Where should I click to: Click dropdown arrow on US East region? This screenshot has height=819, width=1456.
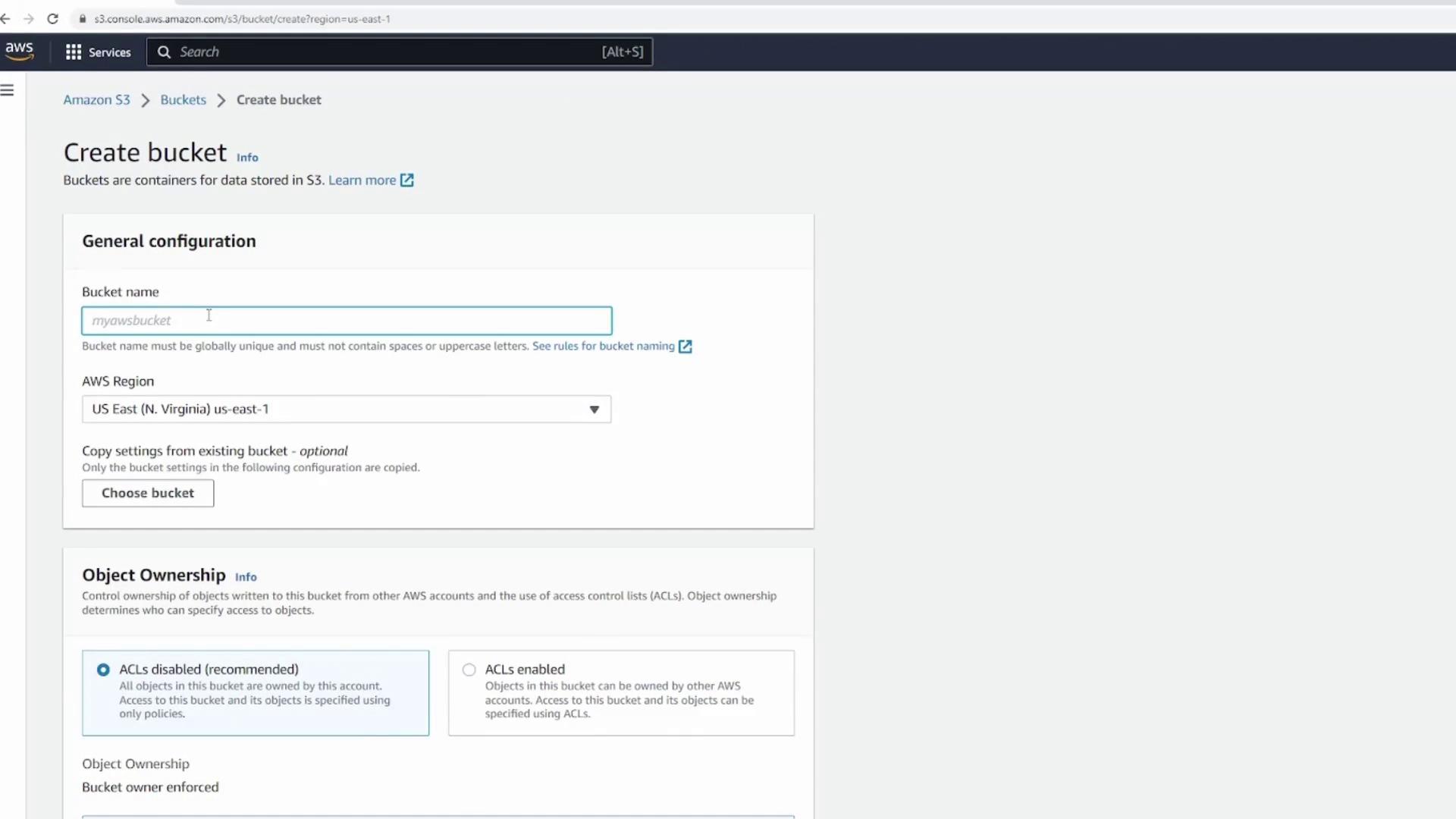pyautogui.click(x=595, y=409)
